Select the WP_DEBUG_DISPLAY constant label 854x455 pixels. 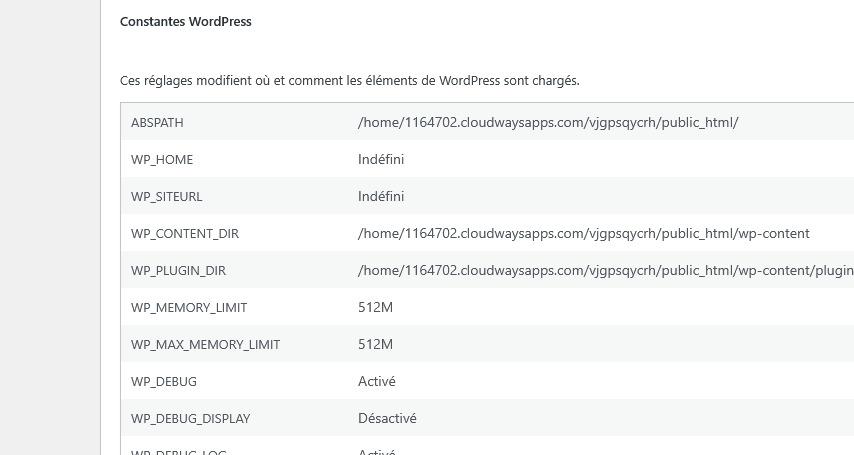tap(190, 419)
